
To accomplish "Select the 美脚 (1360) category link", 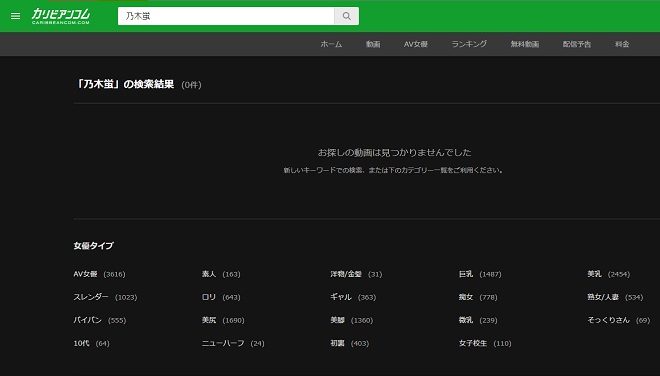I will [x=351, y=320].
